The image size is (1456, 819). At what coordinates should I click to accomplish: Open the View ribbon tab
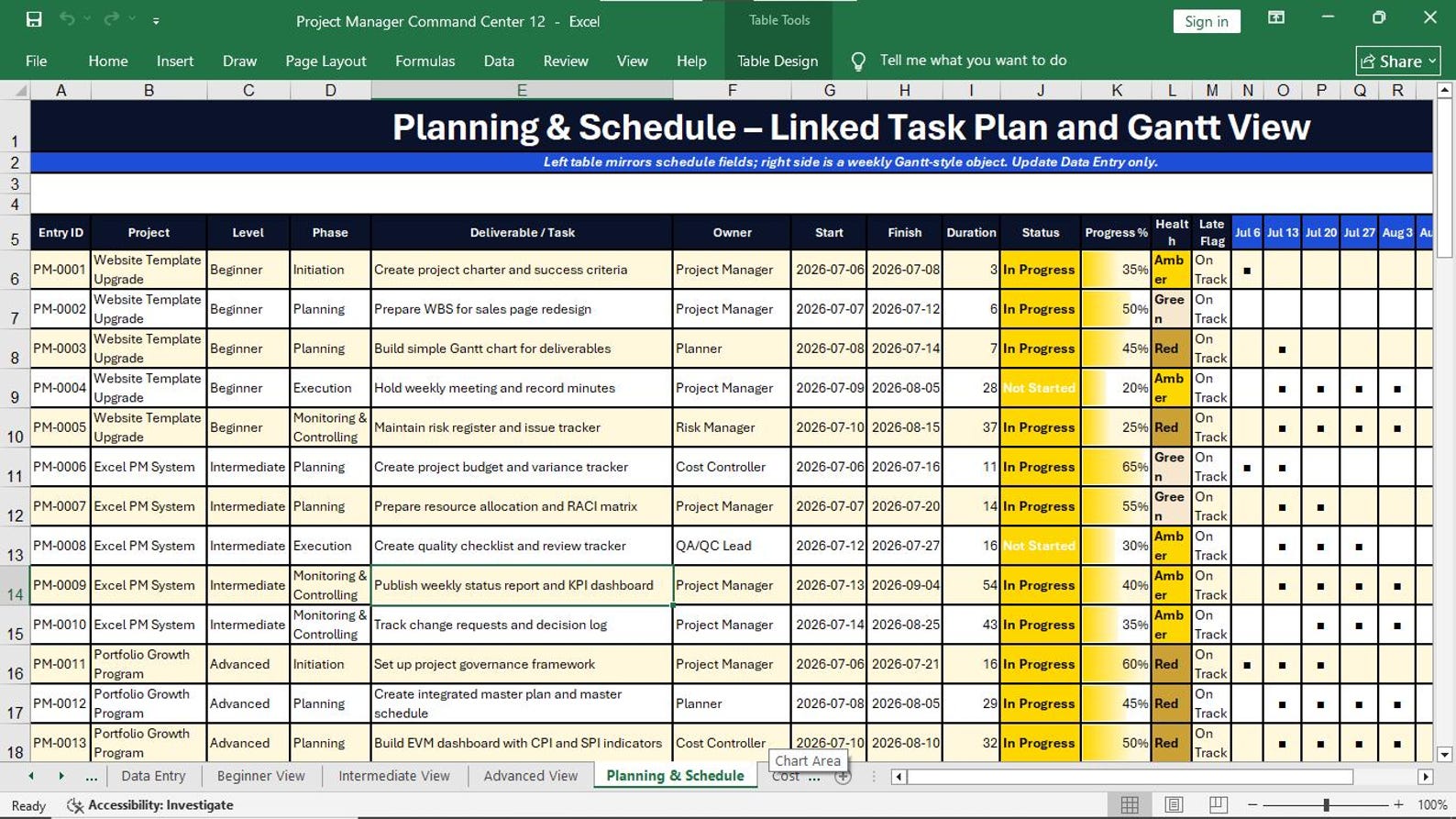pyautogui.click(x=632, y=61)
